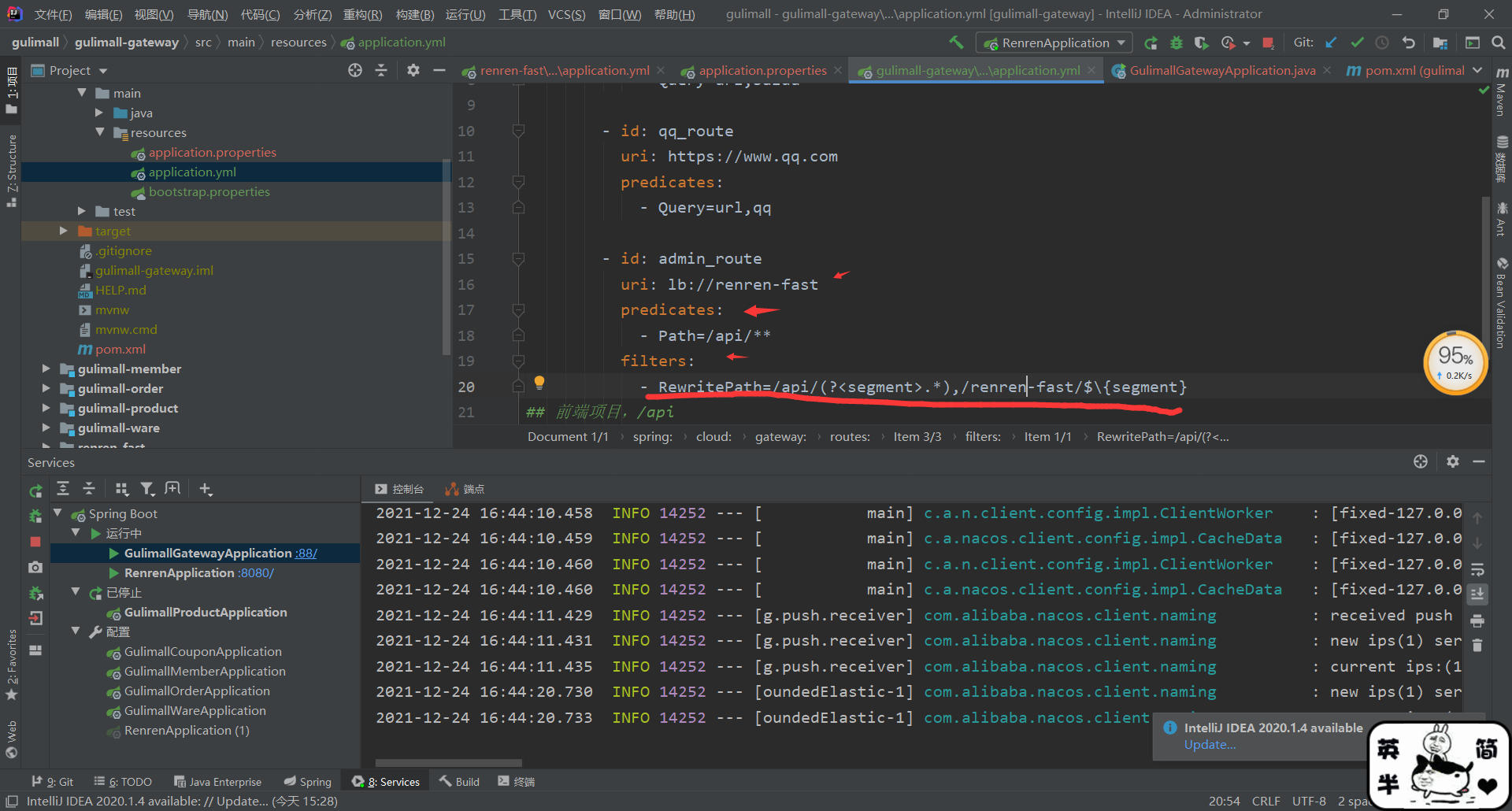Viewport: 1512px width, 811px height.
Task: Add a service with the plus icon
Action: click(206, 489)
